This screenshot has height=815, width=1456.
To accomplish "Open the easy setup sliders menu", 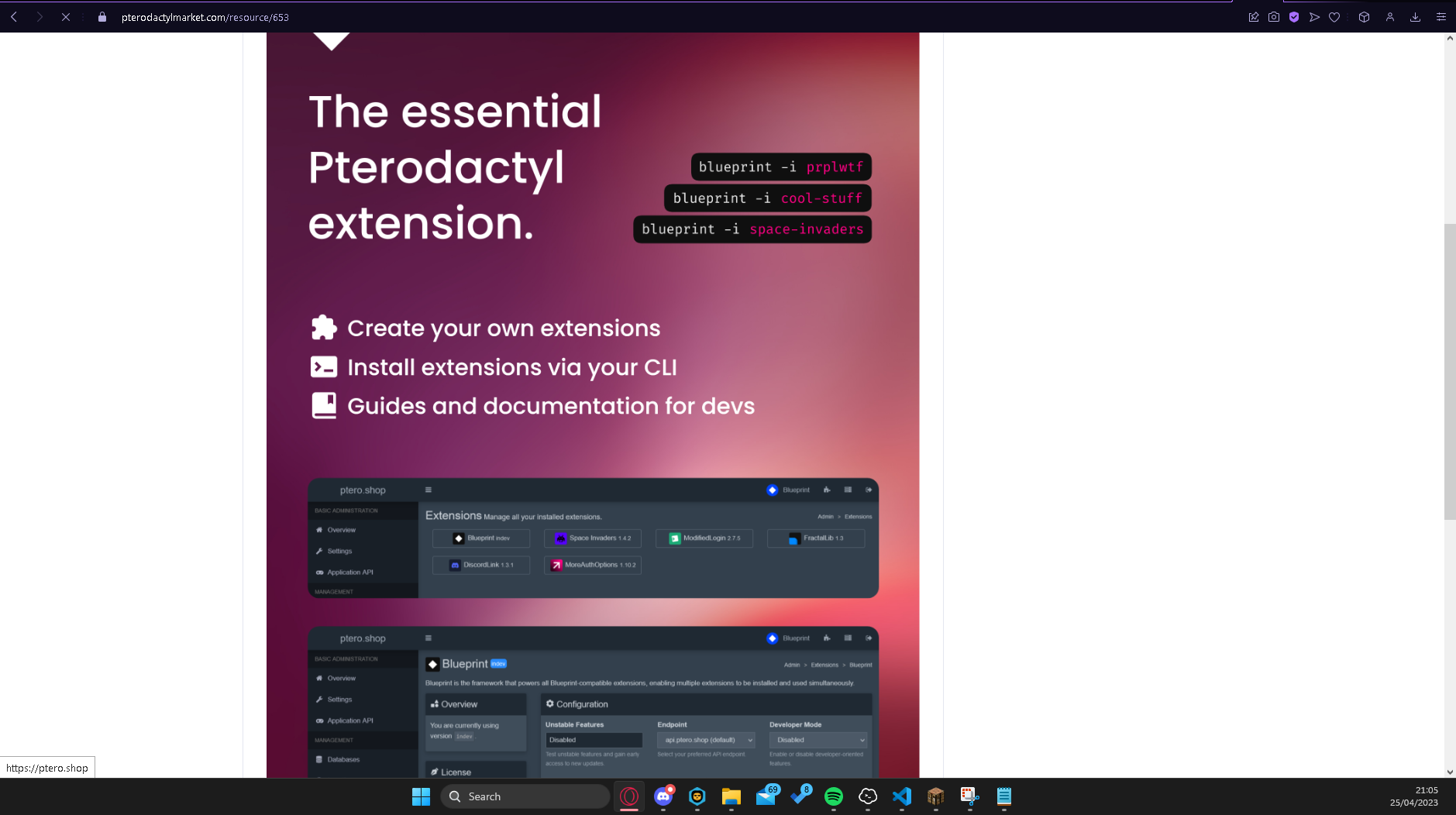I will (1441, 16).
